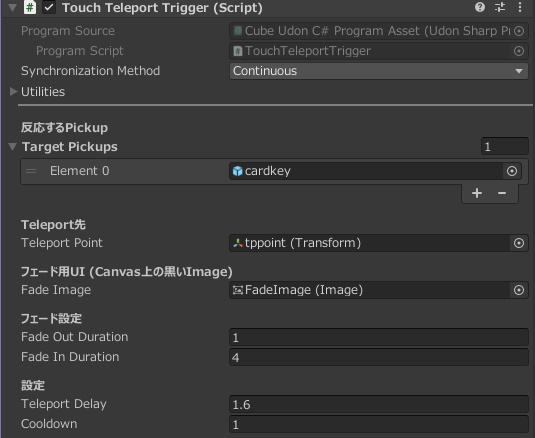
Task: Open the component three-dot context menu
Action: click(x=520, y=7)
